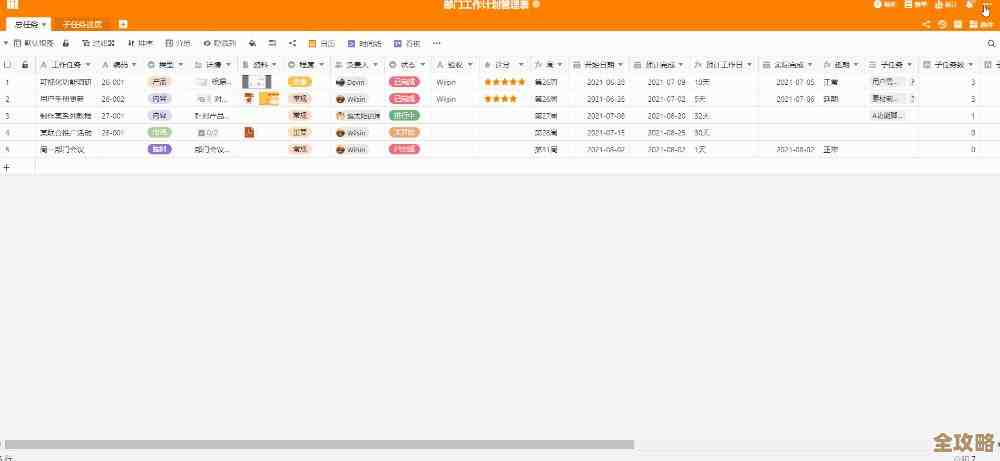
Task: Click the lock icon beside default view
Action: pyautogui.click(x=66, y=43)
